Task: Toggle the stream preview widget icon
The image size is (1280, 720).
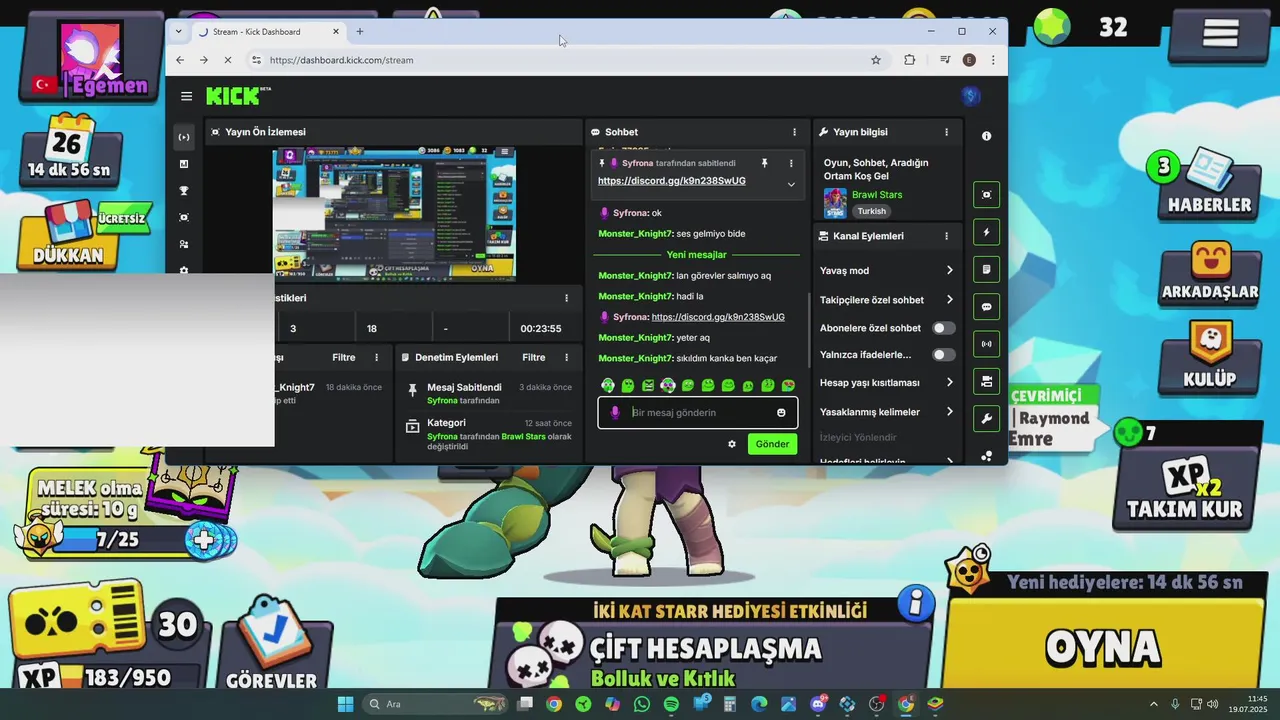Action: click(x=987, y=195)
